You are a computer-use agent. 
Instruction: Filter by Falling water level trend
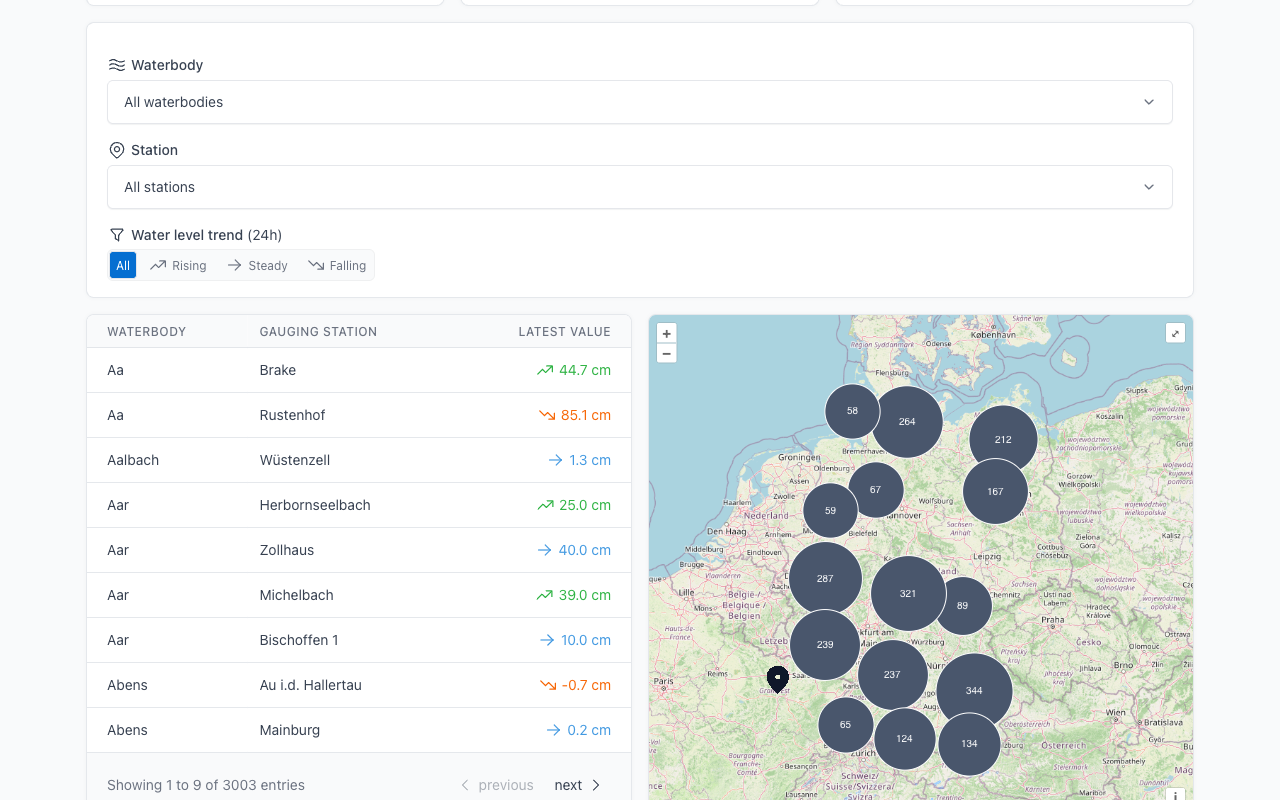point(337,265)
